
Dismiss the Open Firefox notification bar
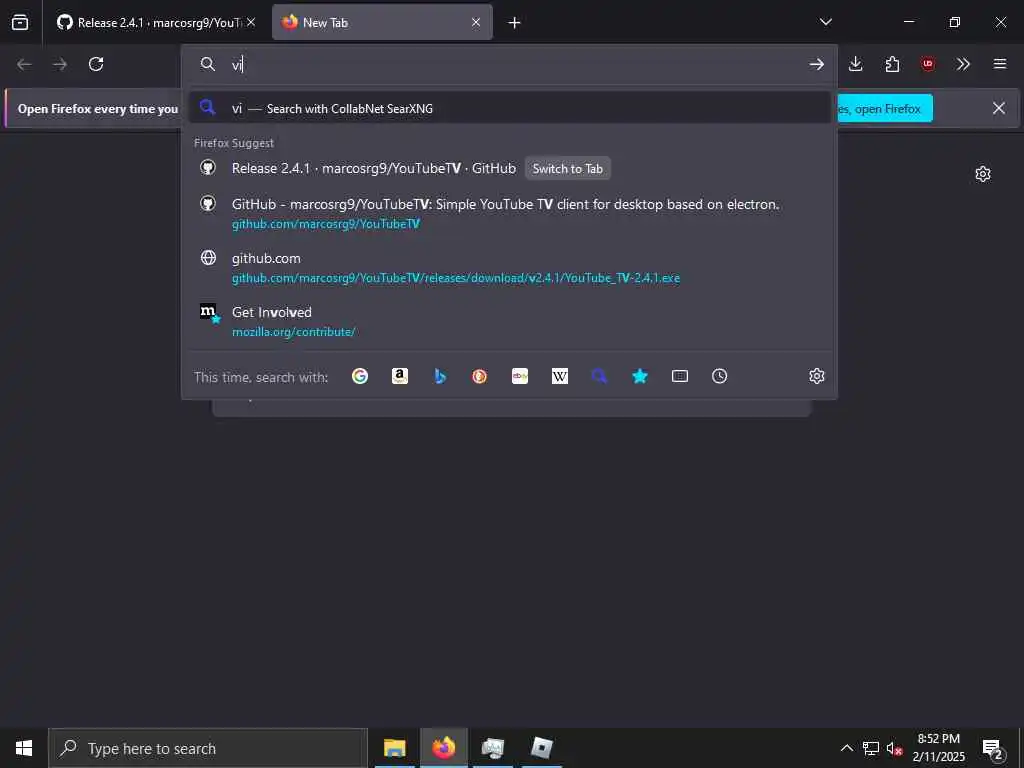[x=999, y=108]
